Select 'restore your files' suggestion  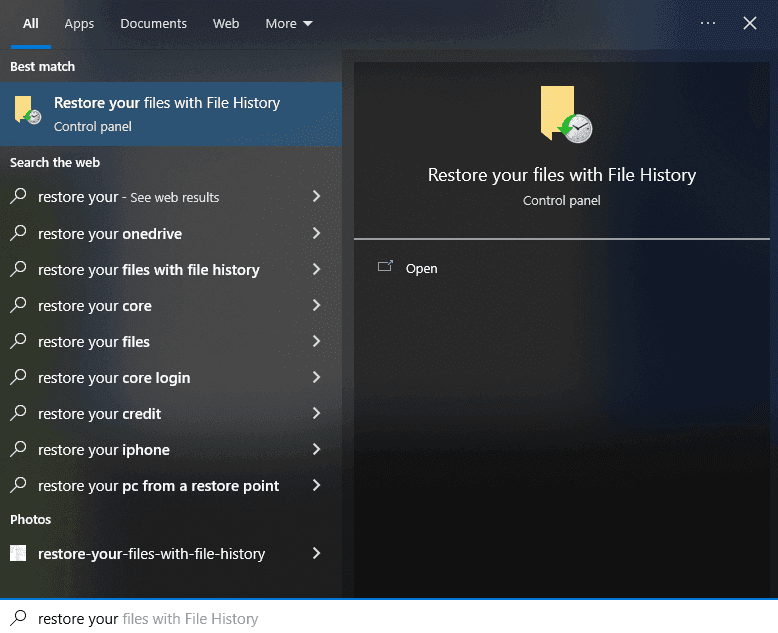pyautogui.click(x=171, y=341)
